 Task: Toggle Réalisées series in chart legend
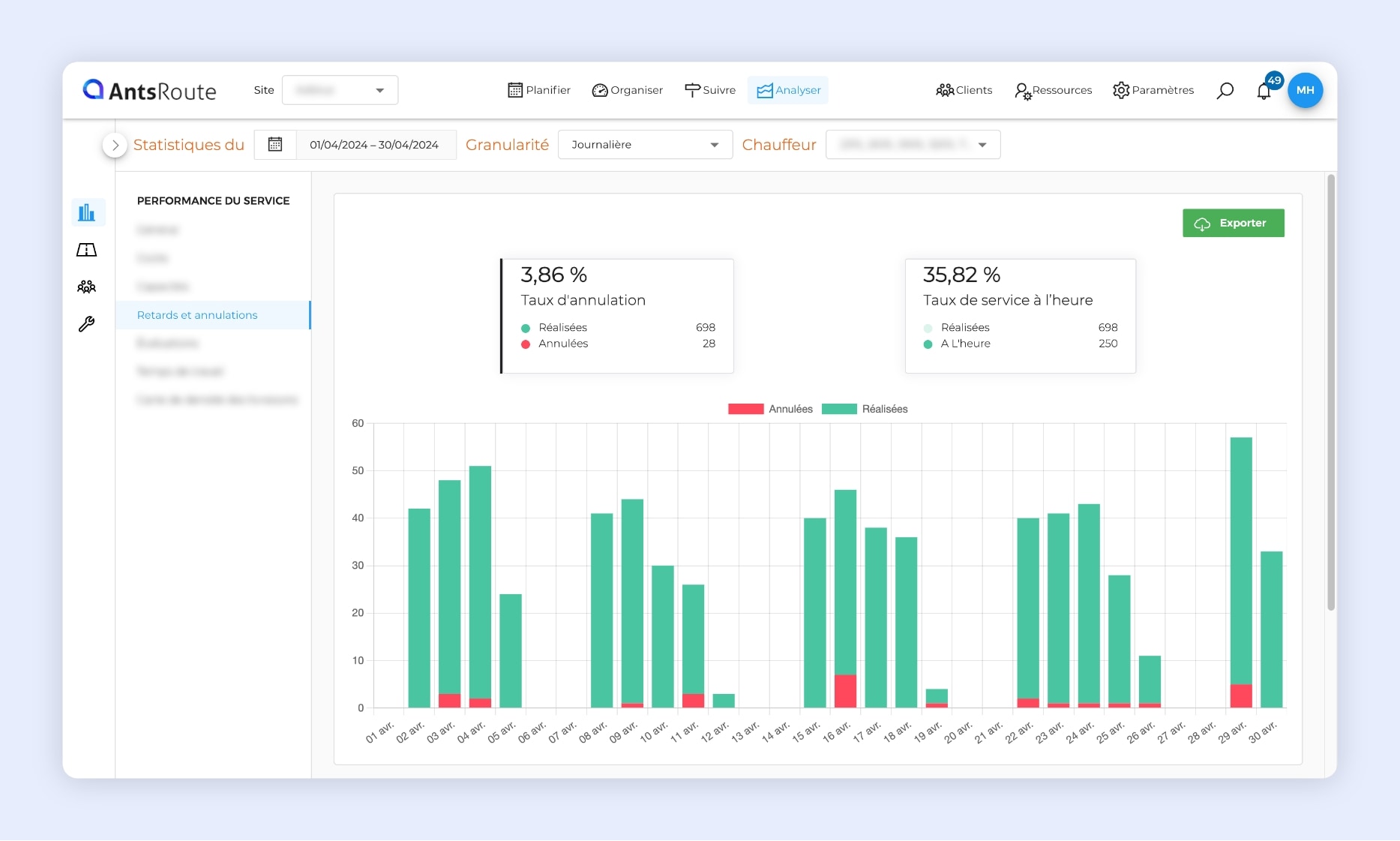coord(865,409)
